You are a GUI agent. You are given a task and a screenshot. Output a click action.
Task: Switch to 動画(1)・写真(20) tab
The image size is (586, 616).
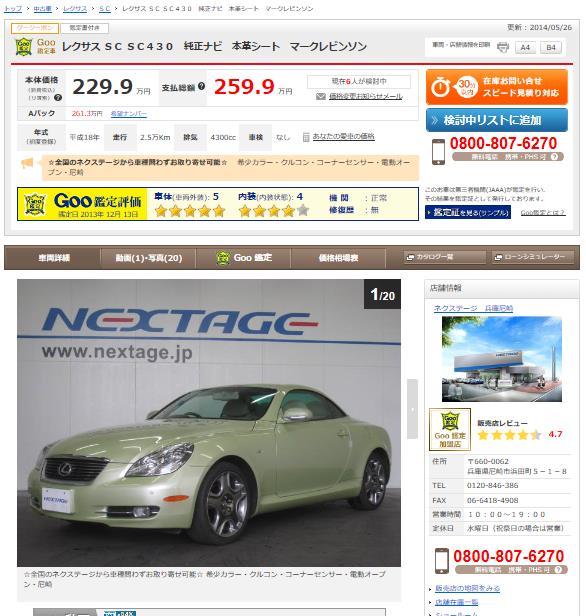148,258
